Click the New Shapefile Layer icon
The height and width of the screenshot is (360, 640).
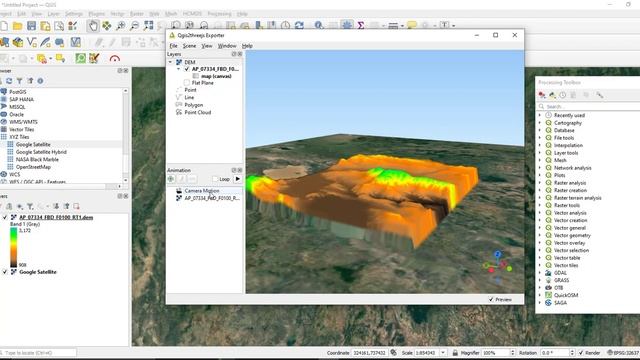tap(32, 42)
